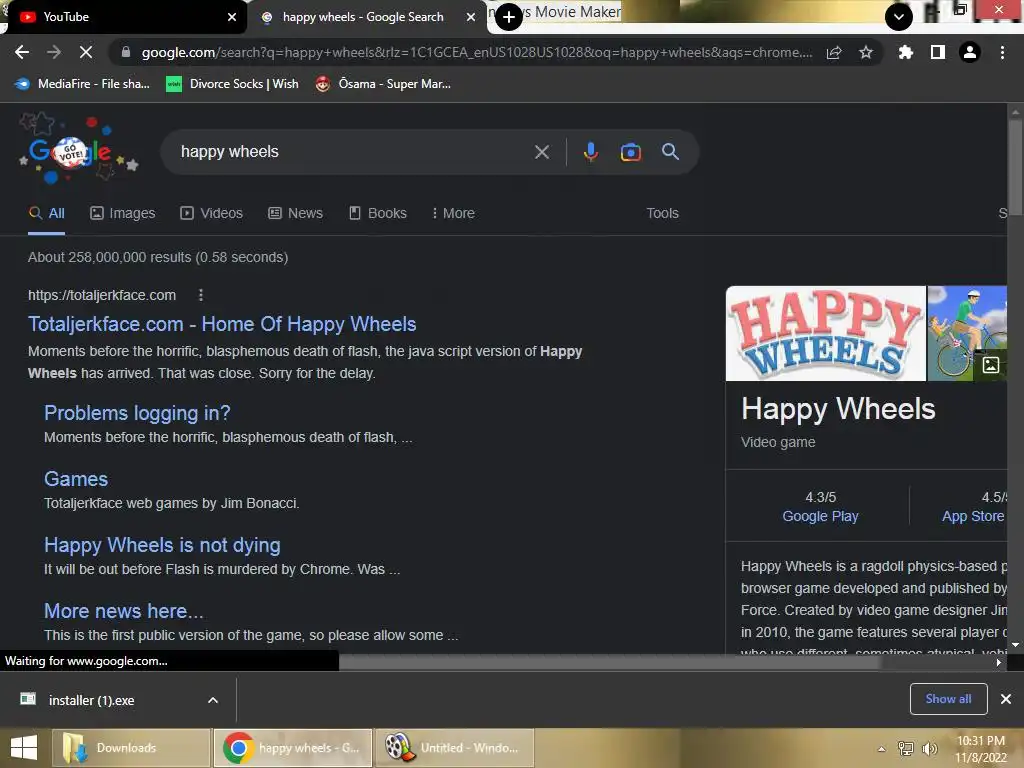The width and height of the screenshot is (1024, 768).
Task: Open tab search chevron in title bar
Action: click(899, 17)
